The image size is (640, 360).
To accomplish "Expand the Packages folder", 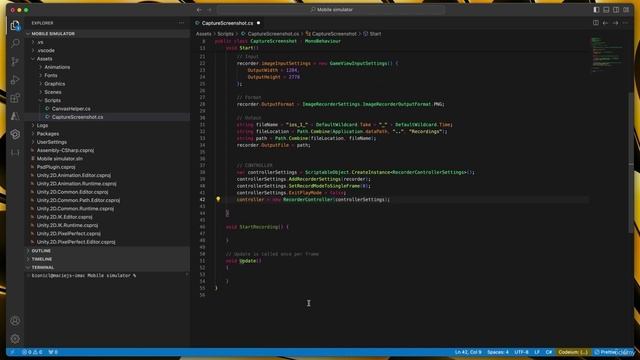I will [108, 134].
